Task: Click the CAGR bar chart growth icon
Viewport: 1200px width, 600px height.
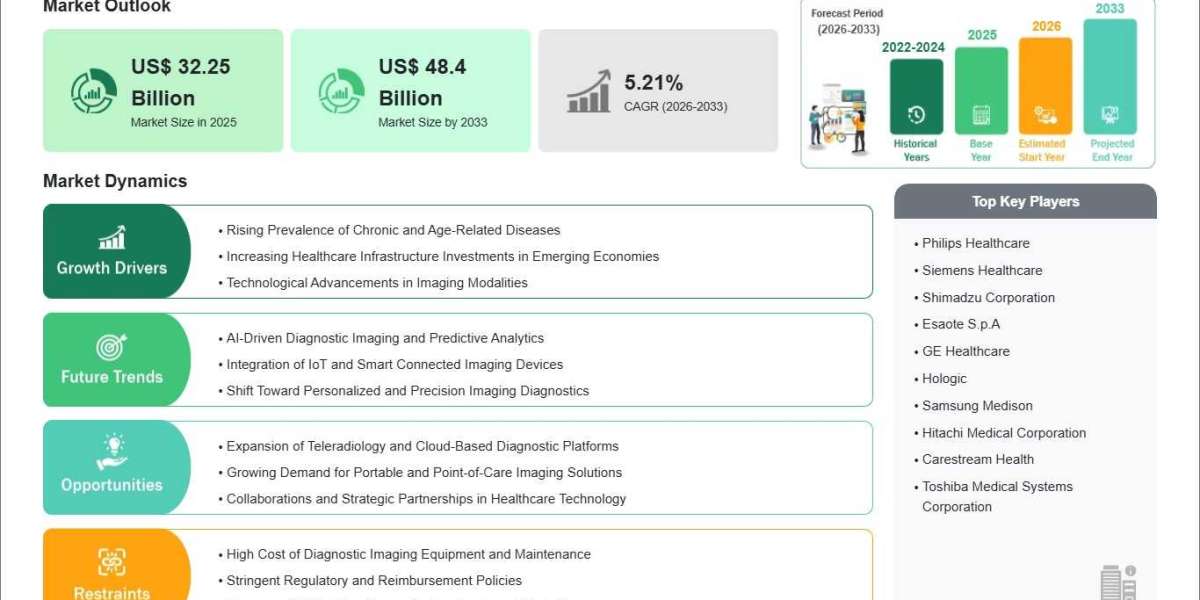Action: point(589,91)
